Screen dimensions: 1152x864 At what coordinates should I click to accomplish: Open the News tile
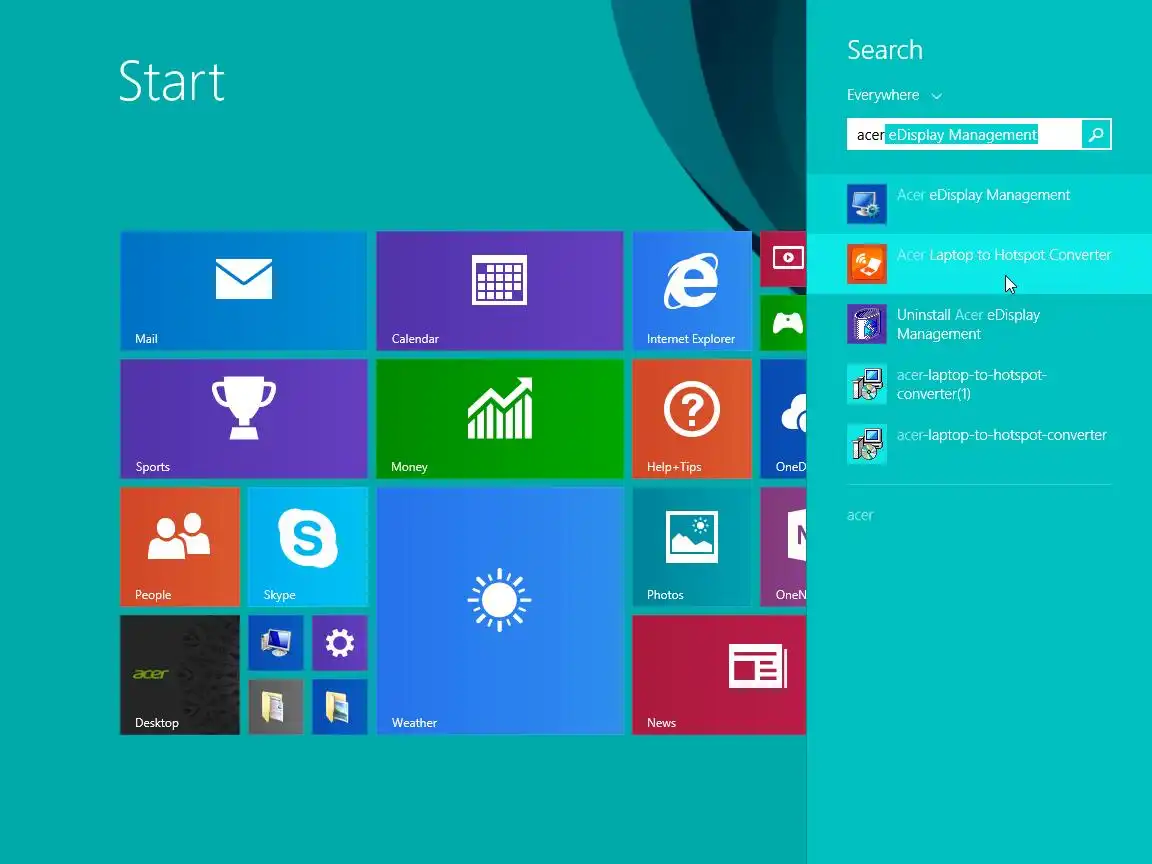[719, 674]
